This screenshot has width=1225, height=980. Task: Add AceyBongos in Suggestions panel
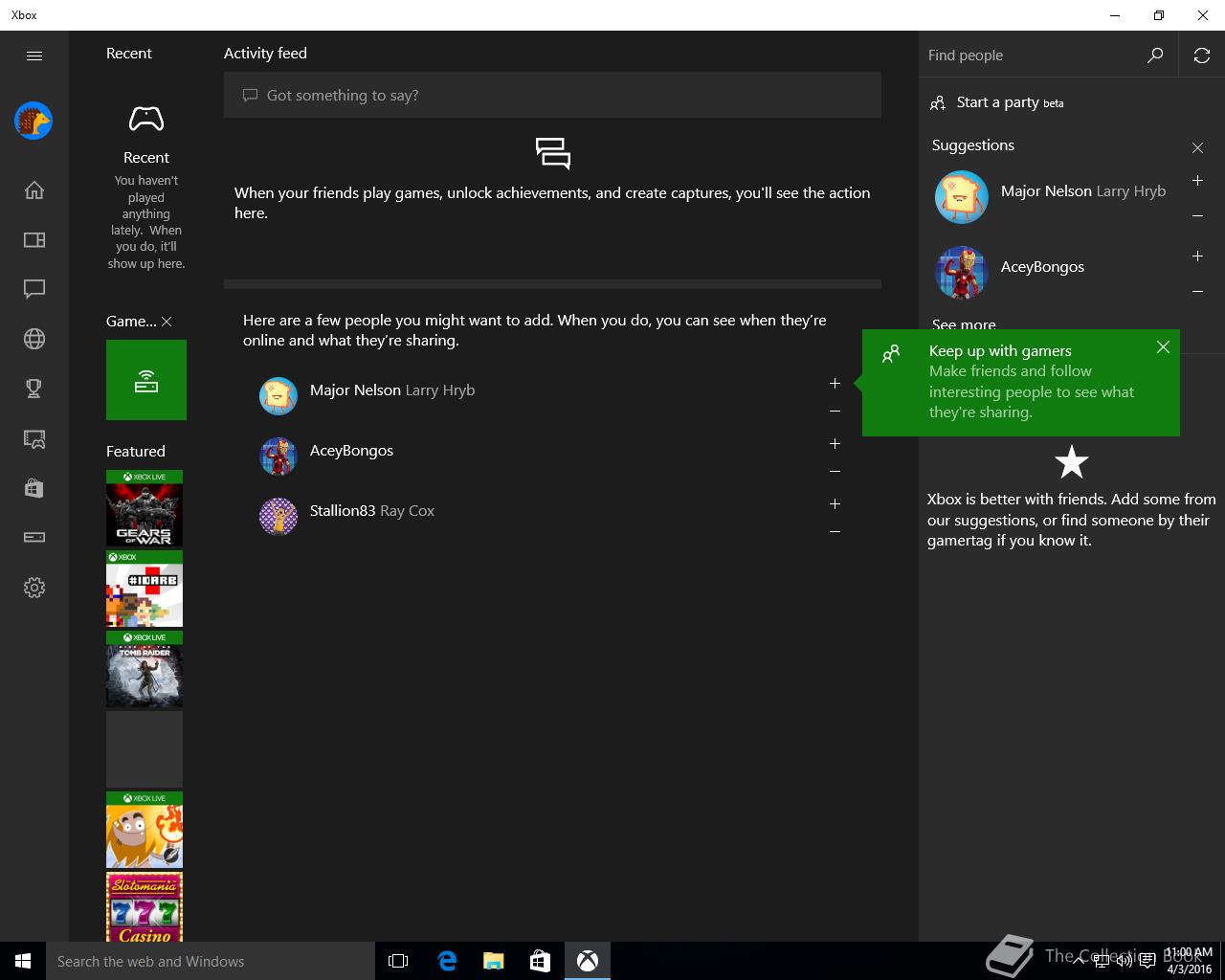1197,256
